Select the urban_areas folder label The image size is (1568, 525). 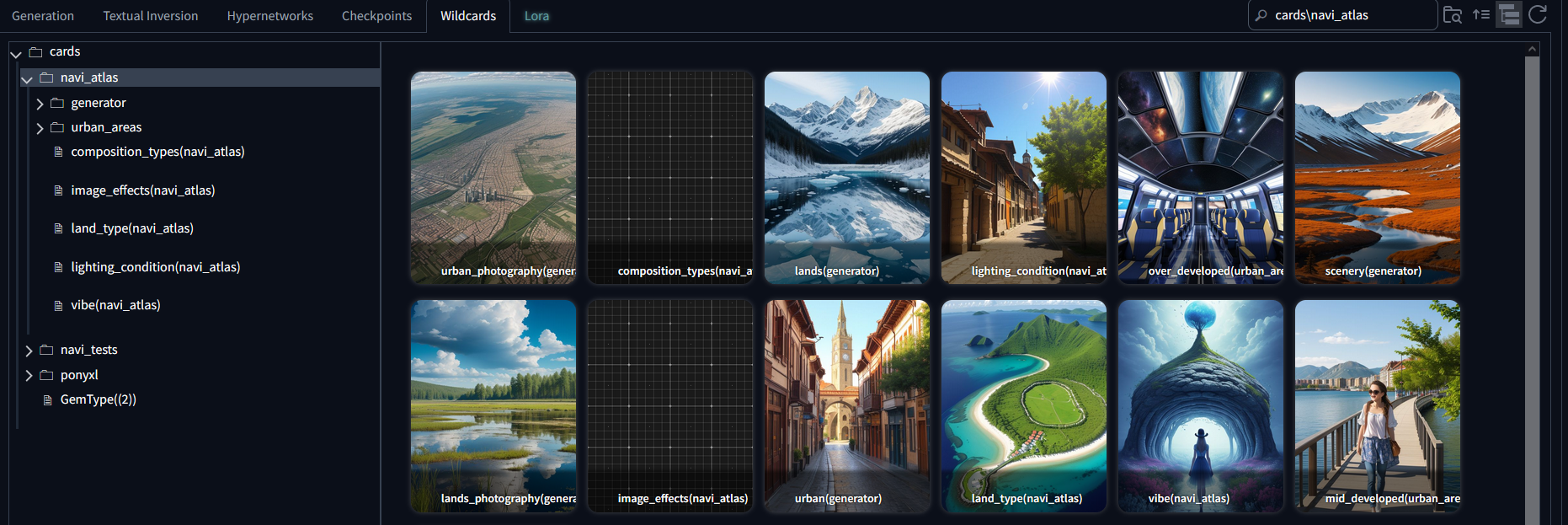coord(106,127)
